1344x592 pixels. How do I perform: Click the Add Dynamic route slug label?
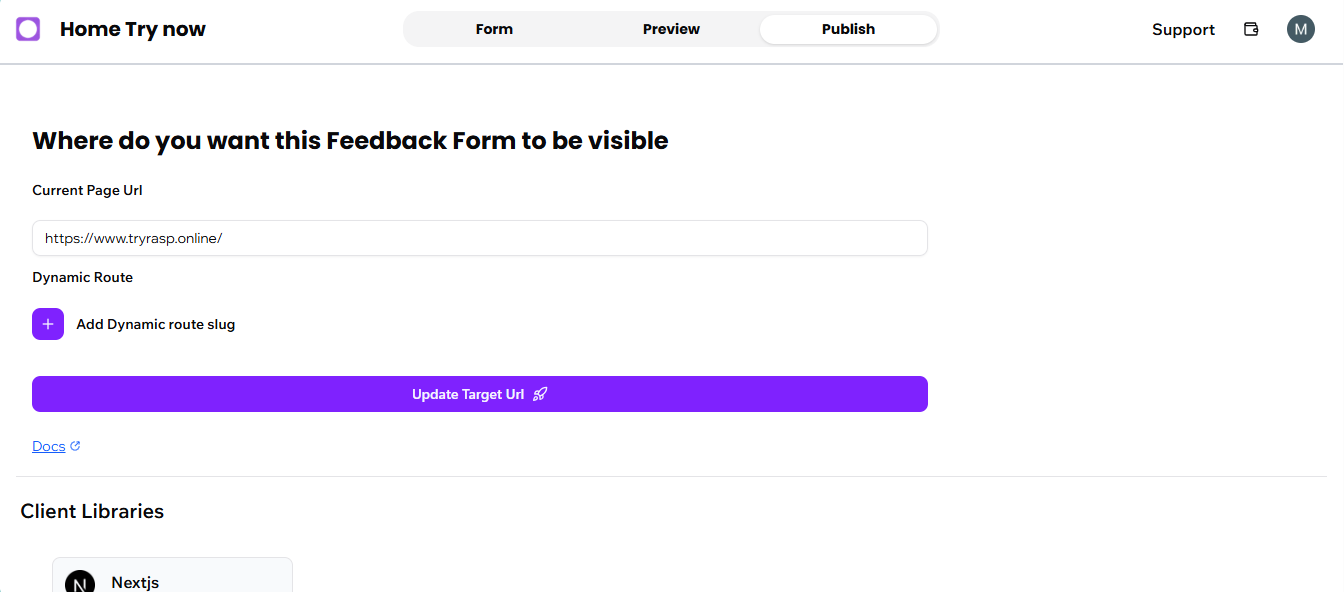[156, 324]
